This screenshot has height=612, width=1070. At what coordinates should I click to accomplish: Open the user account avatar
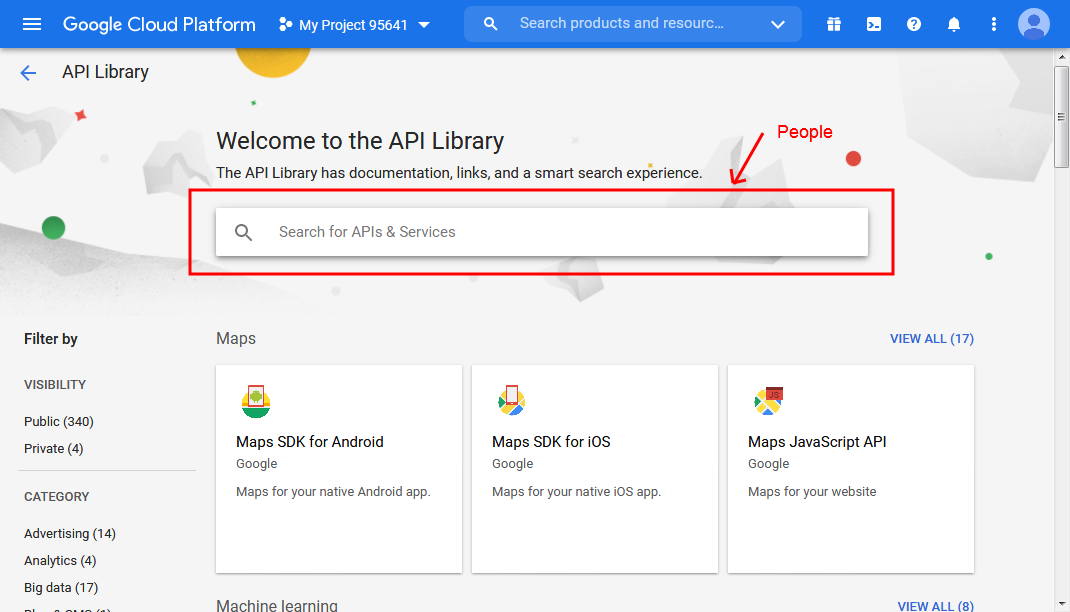1034,25
